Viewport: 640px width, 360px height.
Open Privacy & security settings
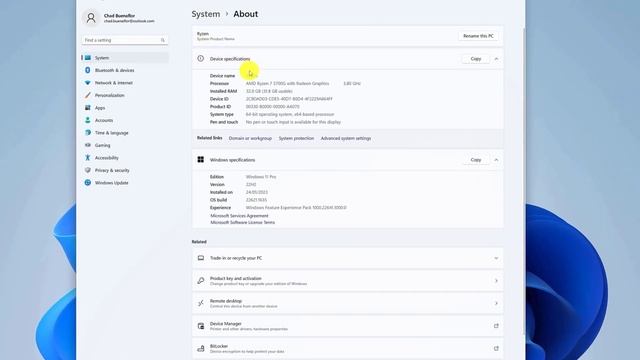pos(125,170)
